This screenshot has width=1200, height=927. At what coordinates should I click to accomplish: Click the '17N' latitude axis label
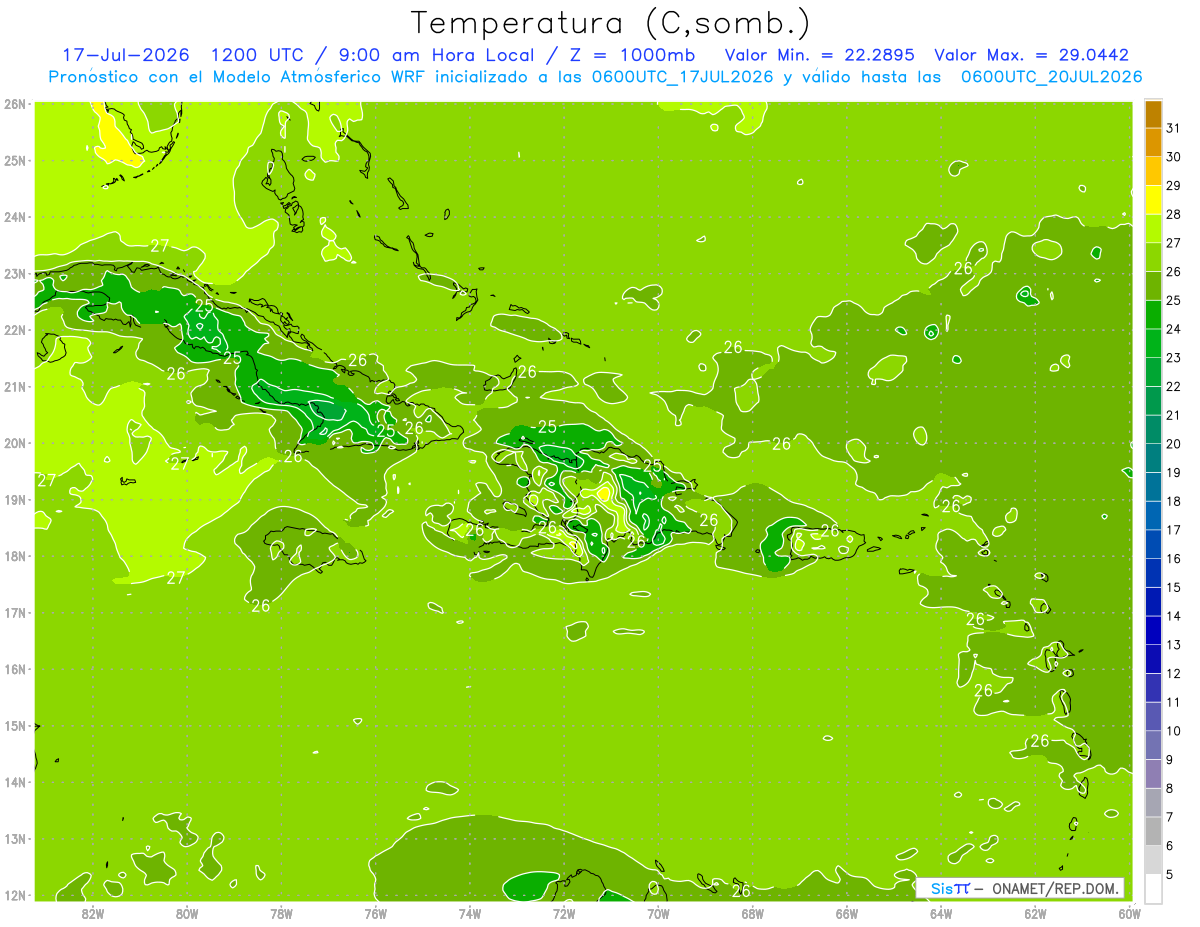15,612
